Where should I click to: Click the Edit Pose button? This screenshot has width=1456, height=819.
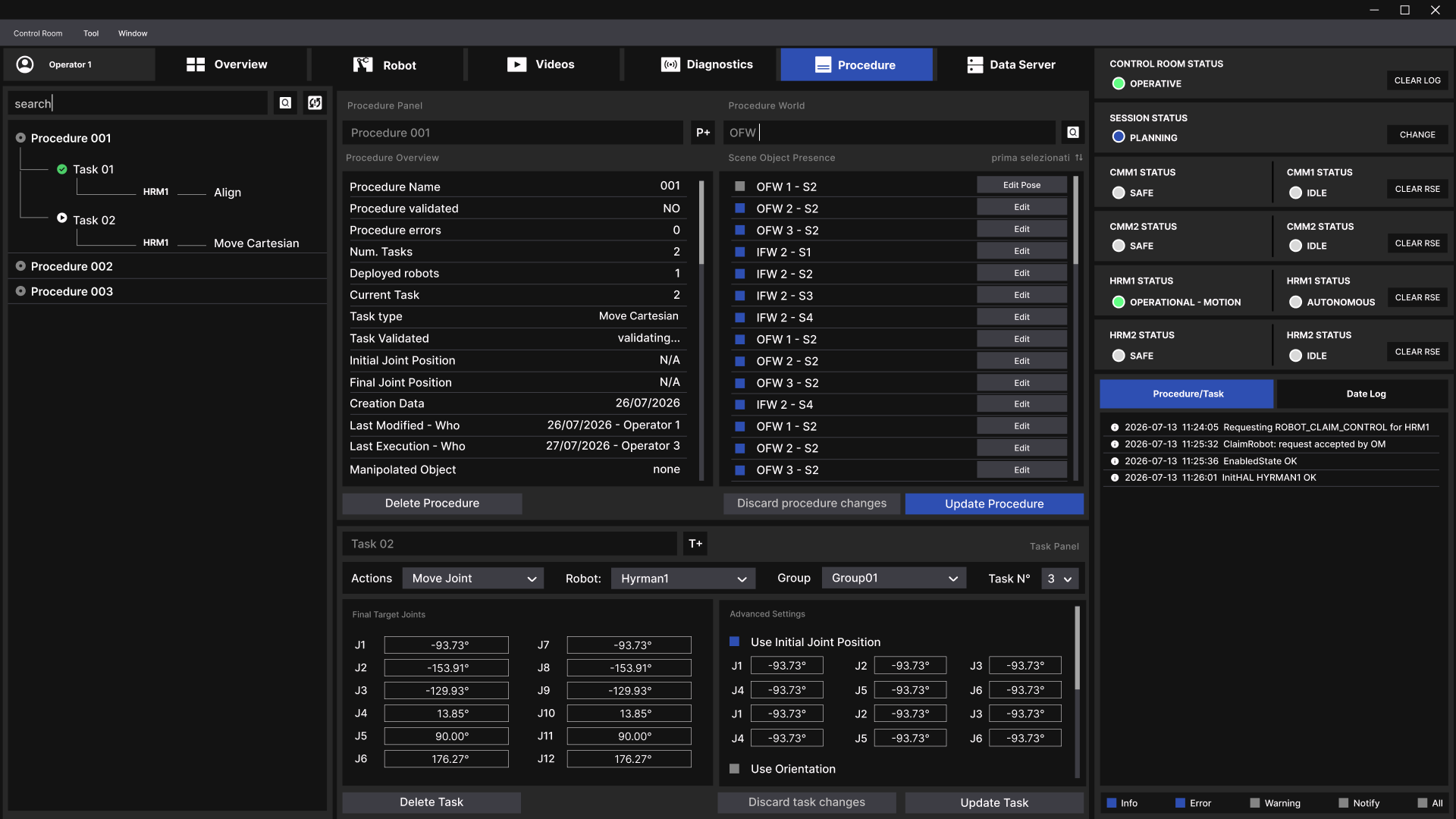1021,185
